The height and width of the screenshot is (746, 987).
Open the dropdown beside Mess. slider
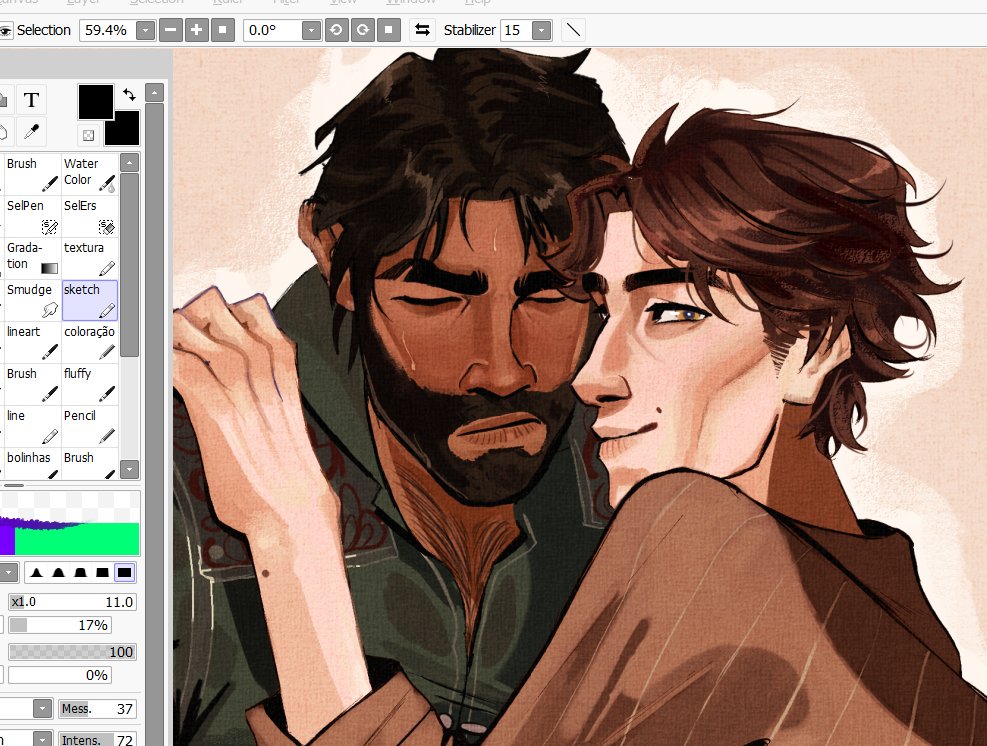(42, 709)
